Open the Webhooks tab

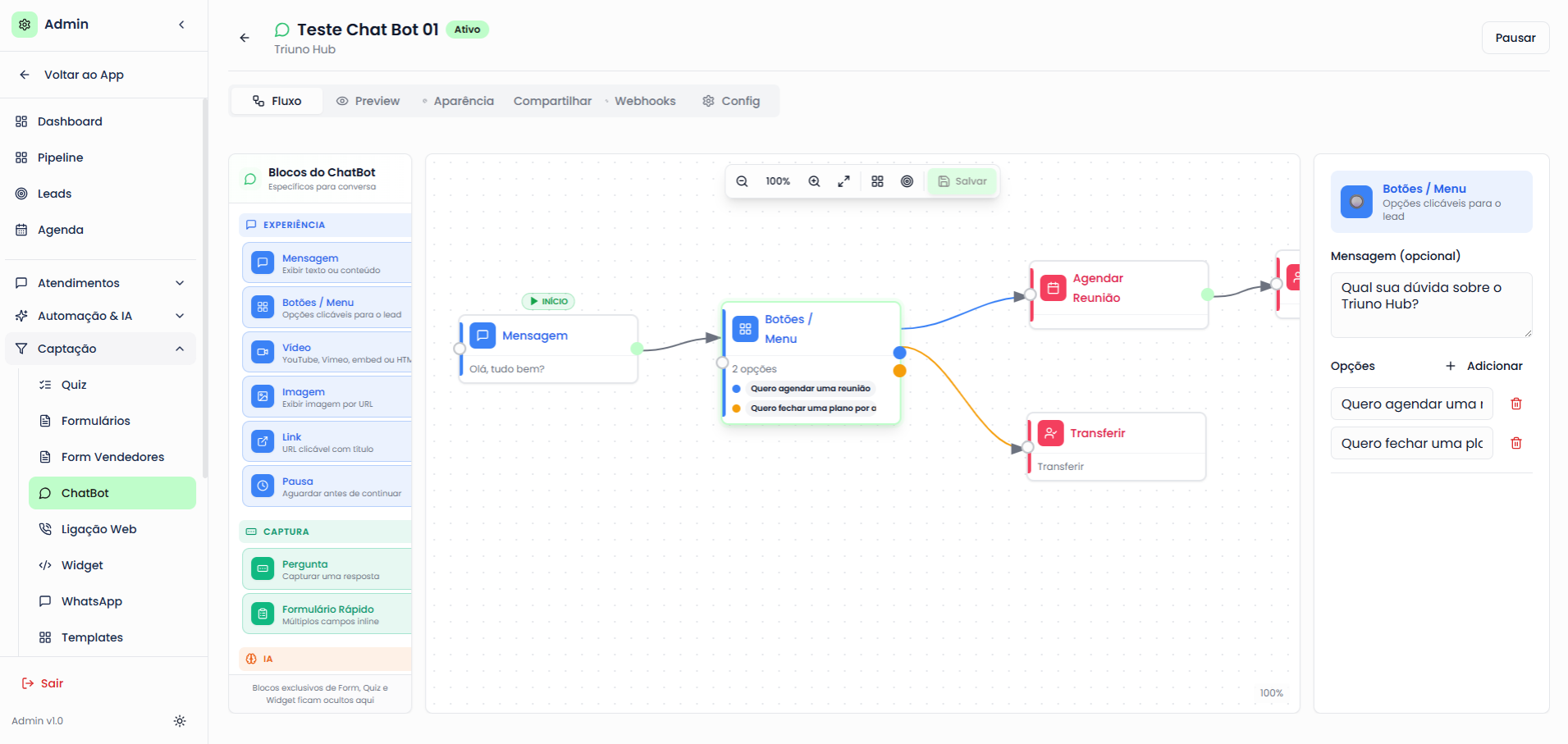click(x=641, y=101)
